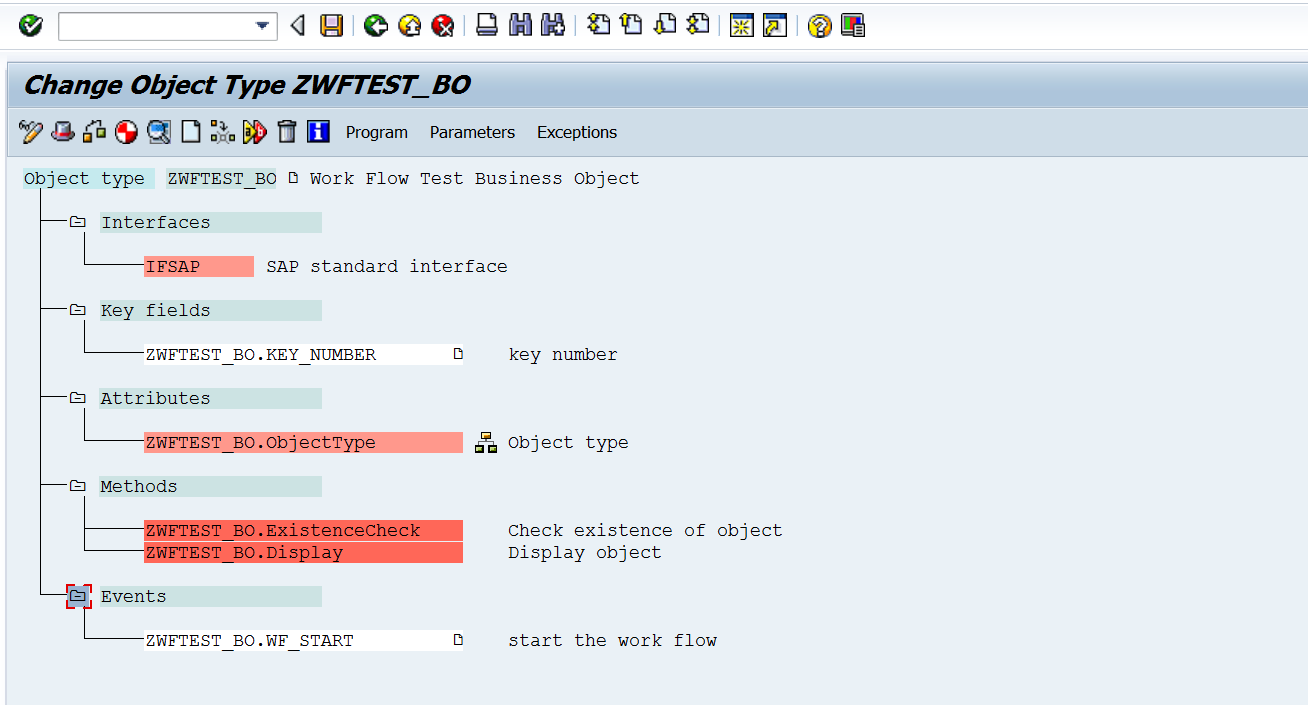This screenshot has width=1308, height=705.
Task: Click the Exceptions button
Action: click(577, 132)
